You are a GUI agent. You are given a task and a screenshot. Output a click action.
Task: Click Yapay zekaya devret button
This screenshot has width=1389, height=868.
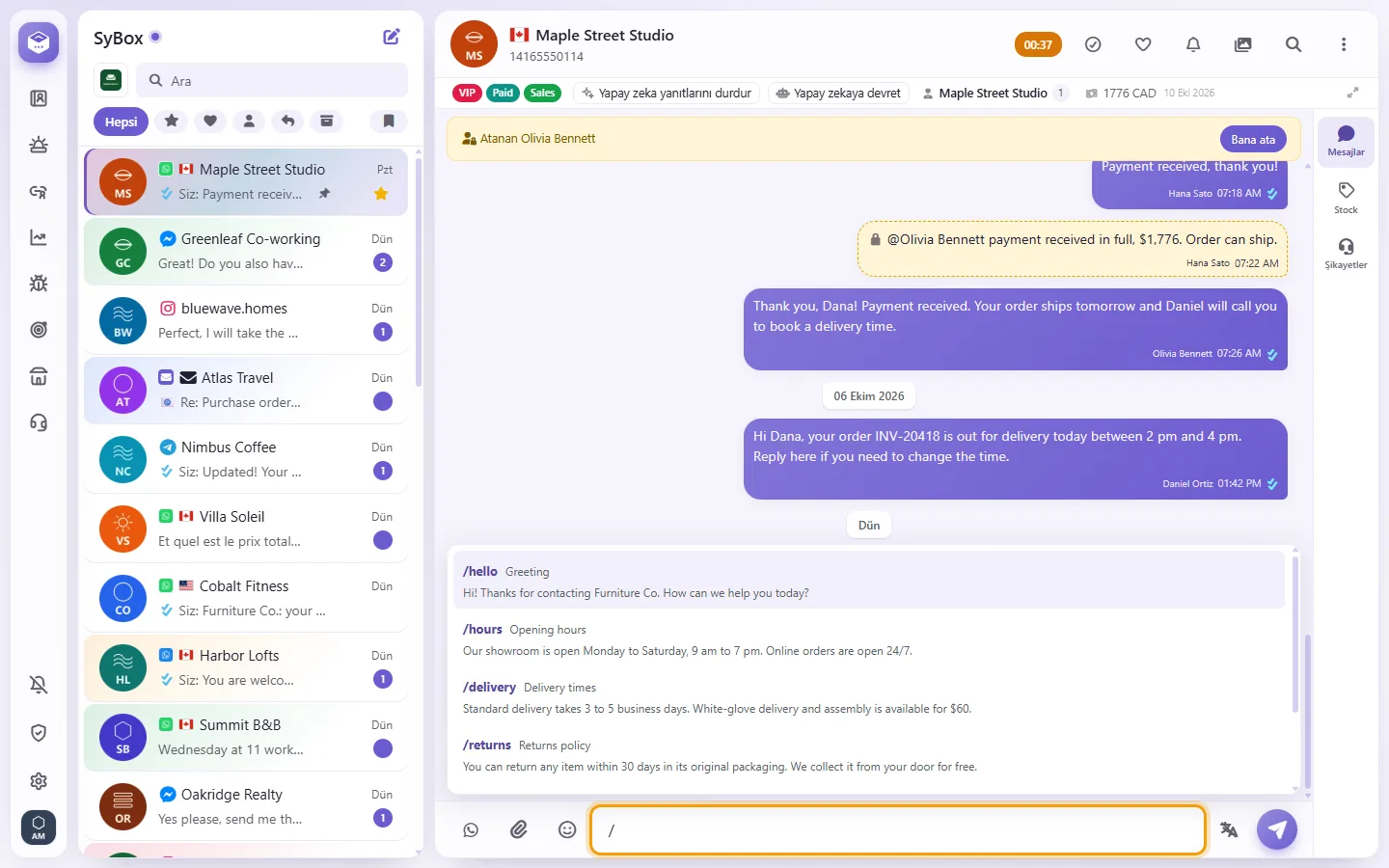click(838, 94)
